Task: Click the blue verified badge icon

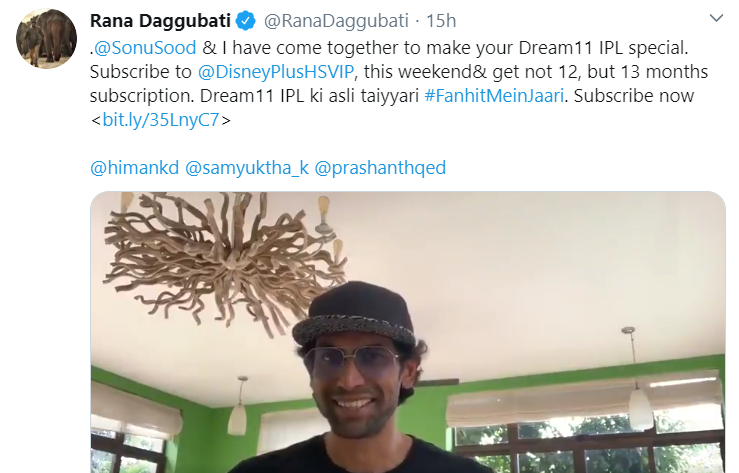Action: (x=246, y=21)
